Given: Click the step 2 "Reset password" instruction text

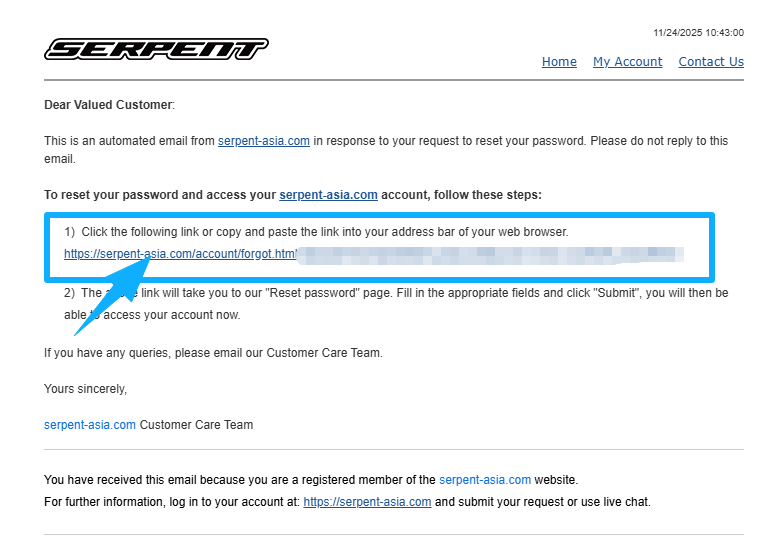Looking at the screenshot, I should click(x=400, y=293).
